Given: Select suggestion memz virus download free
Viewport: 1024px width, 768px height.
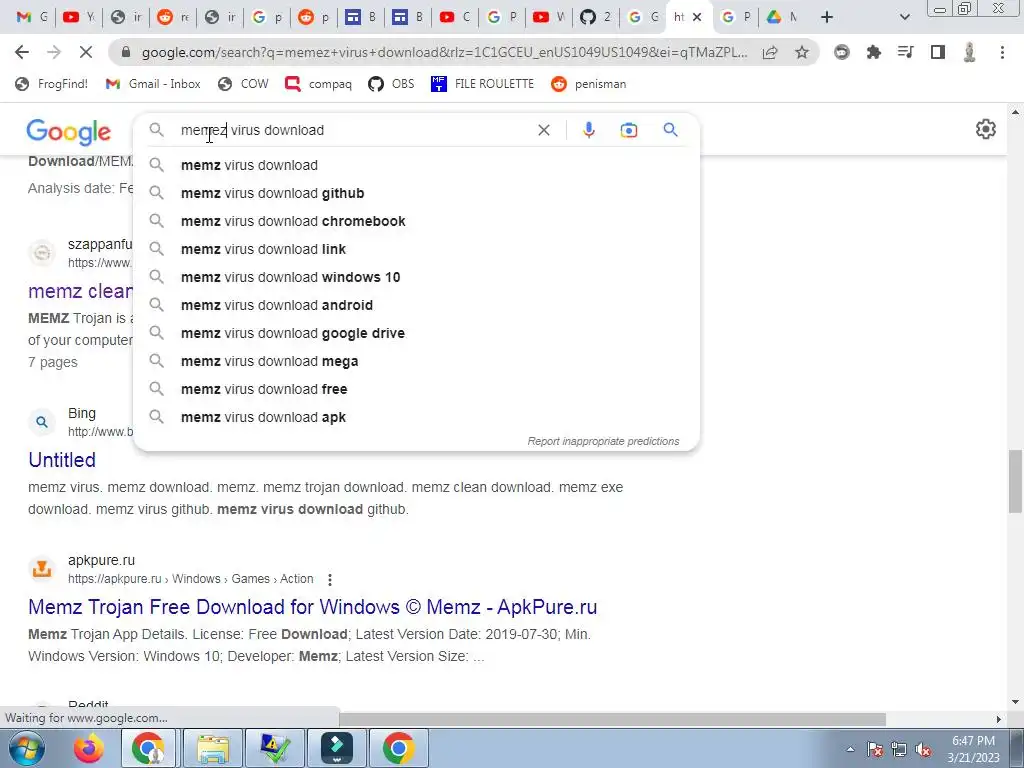Looking at the screenshot, I should (x=417, y=390).
